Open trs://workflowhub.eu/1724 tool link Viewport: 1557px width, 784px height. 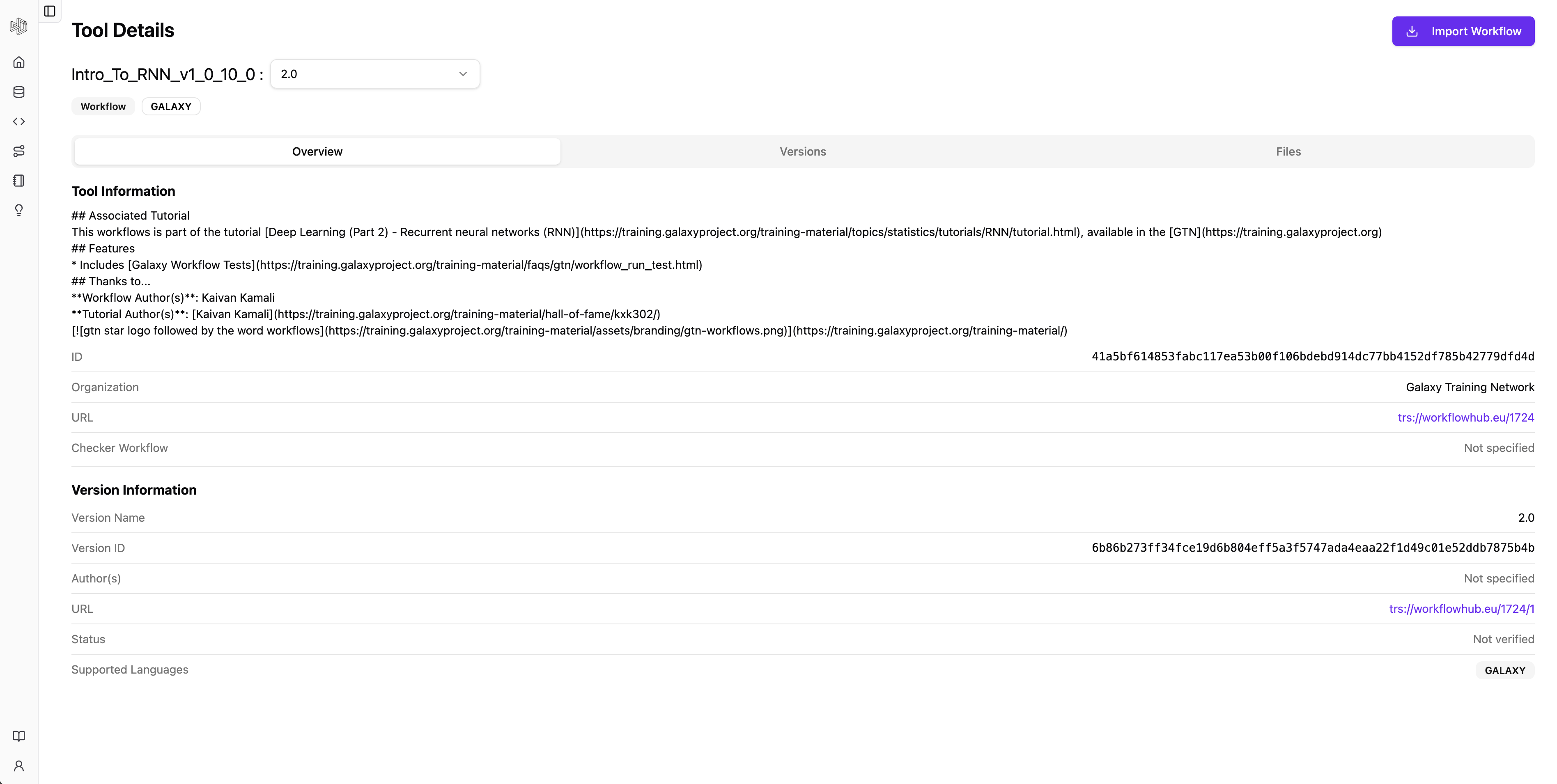pyautogui.click(x=1465, y=417)
